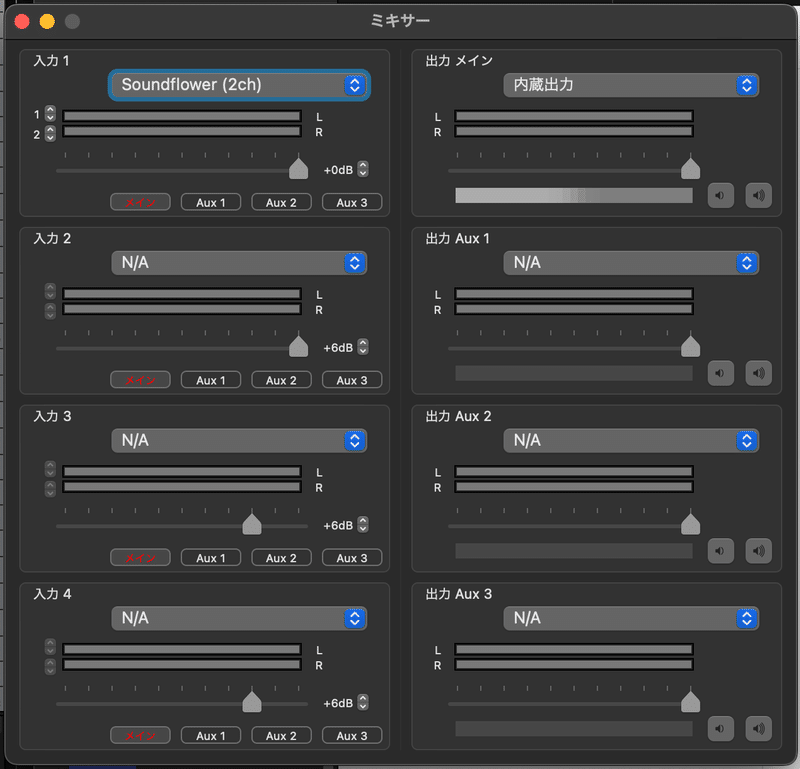The height and width of the screenshot is (769, 800).
Task: Close the ミキサー window
Action: [x=22, y=21]
